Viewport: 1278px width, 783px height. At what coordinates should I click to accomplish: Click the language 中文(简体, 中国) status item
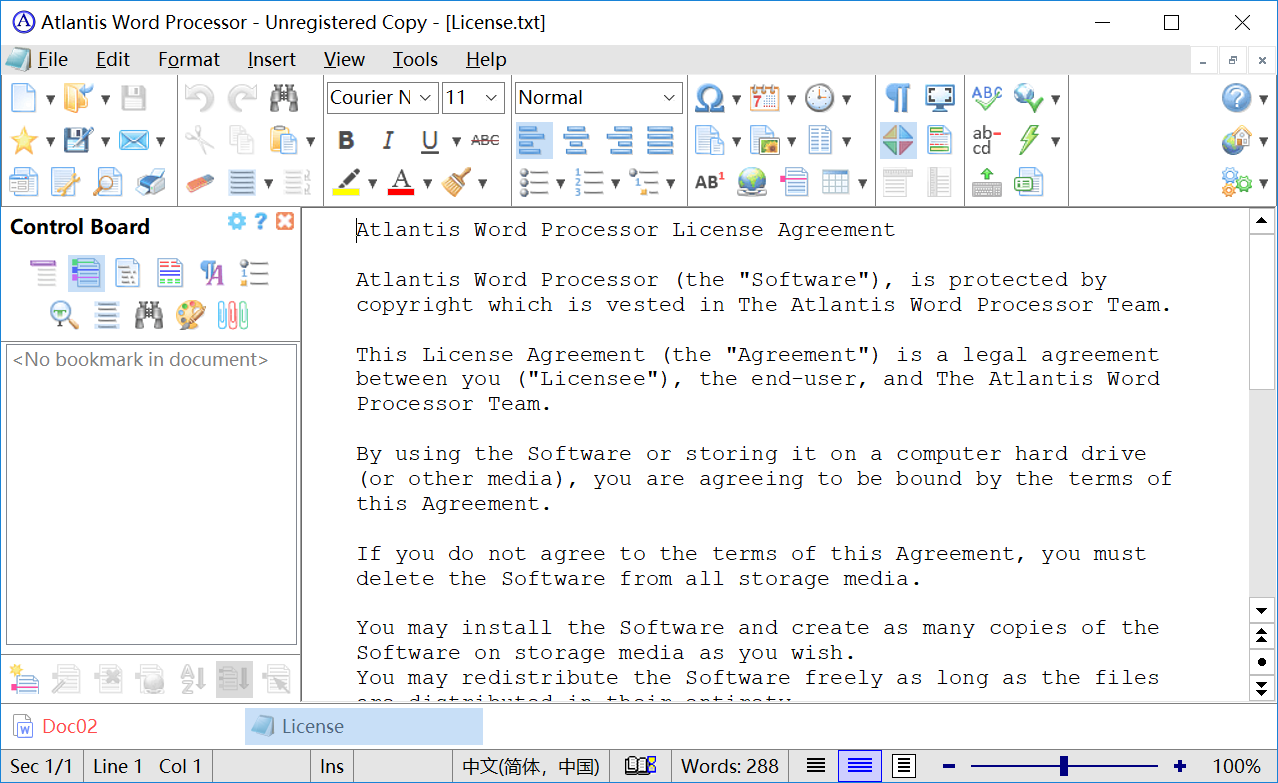coord(530,766)
